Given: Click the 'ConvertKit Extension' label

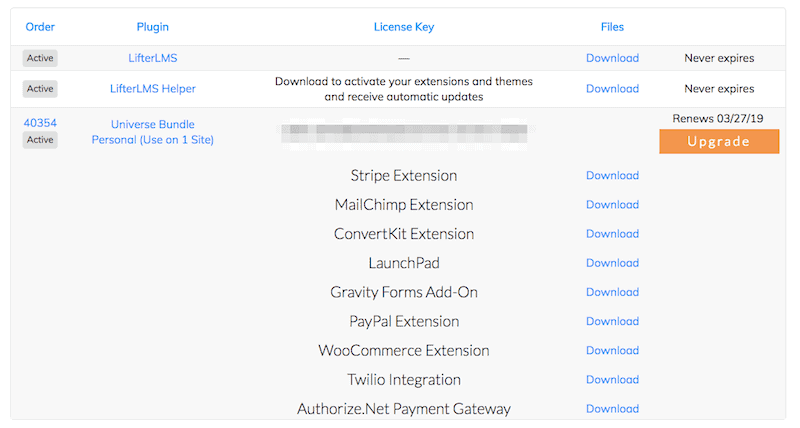Looking at the screenshot, I should coord(404,234).
